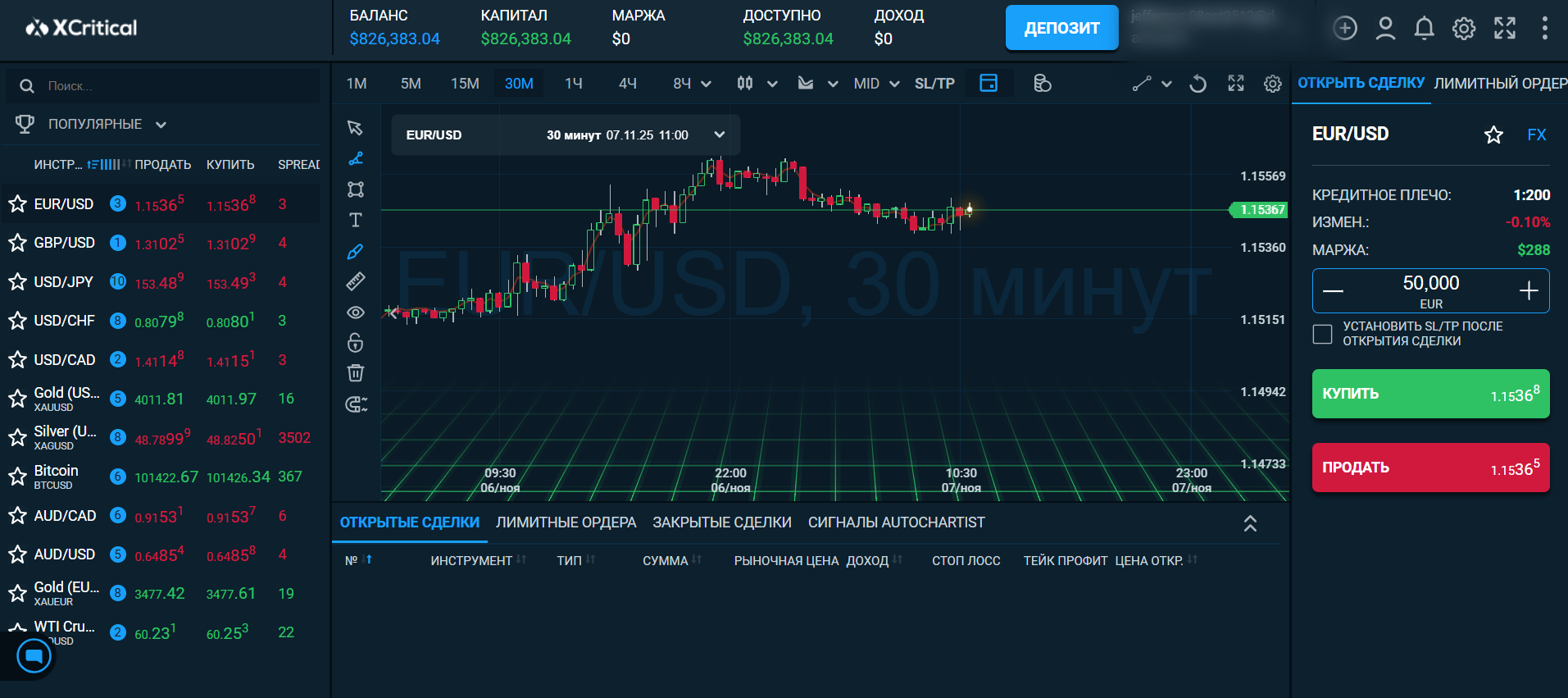Expand the MID price type dropdown

click(875, 84)
